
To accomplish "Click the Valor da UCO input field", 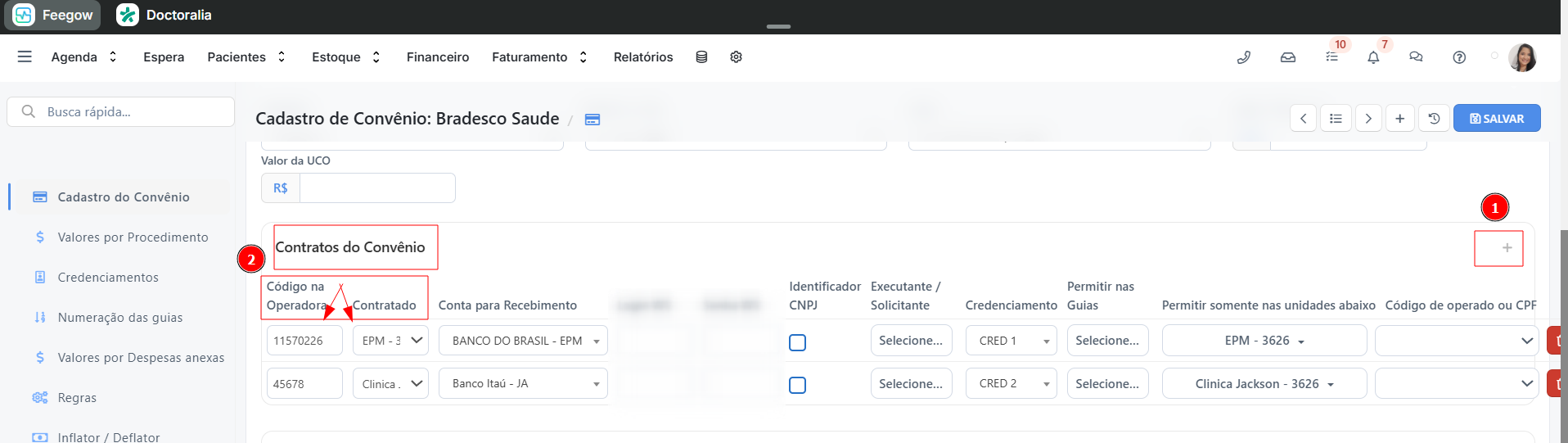I will click(377, 188).
